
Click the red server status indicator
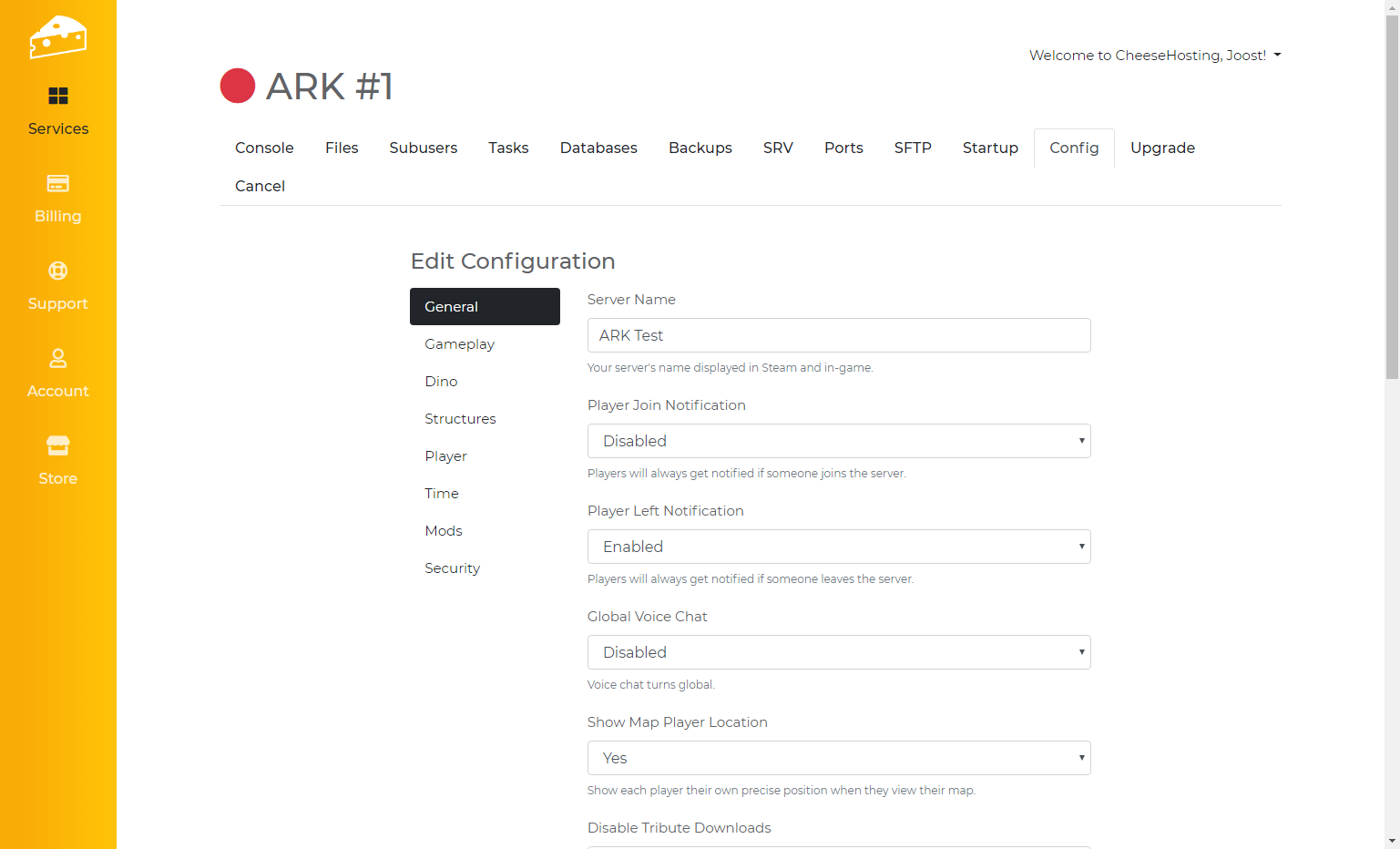(238, 87)
